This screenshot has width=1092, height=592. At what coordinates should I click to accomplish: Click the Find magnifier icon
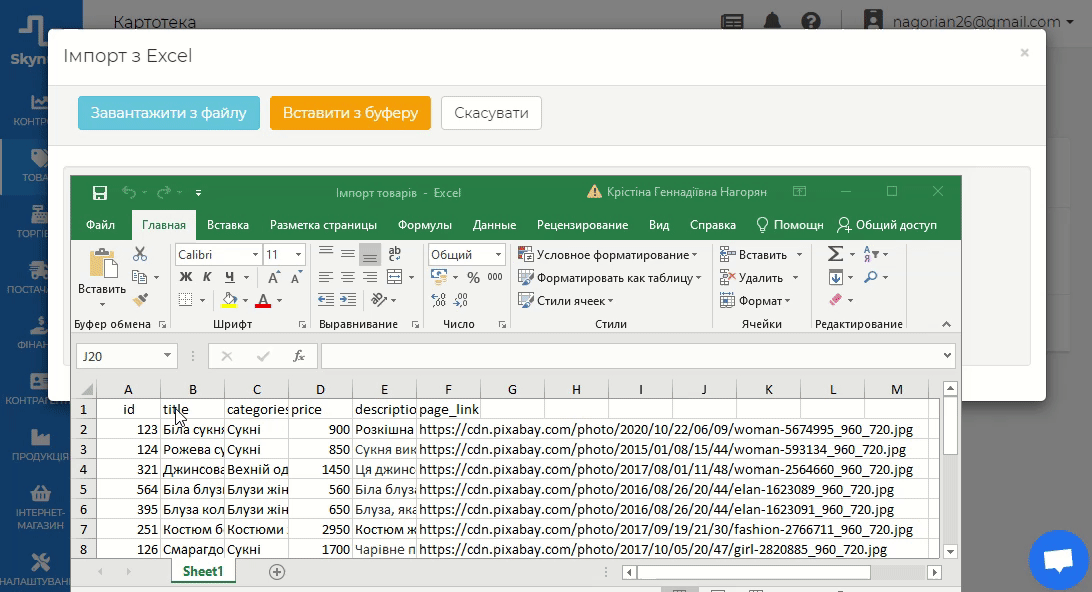click(x=871, y=277)
